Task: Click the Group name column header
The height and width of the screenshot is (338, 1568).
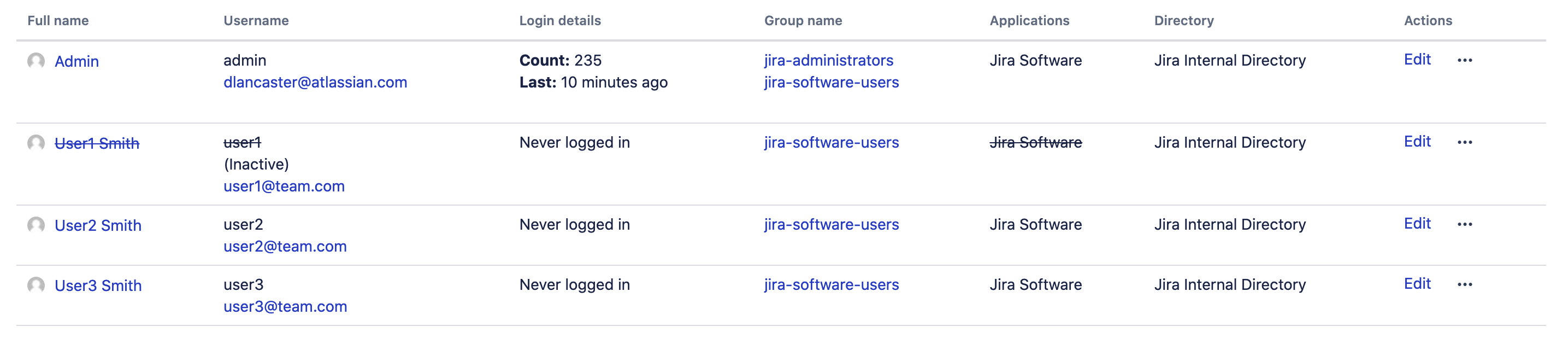Action: tap(804, 21)
